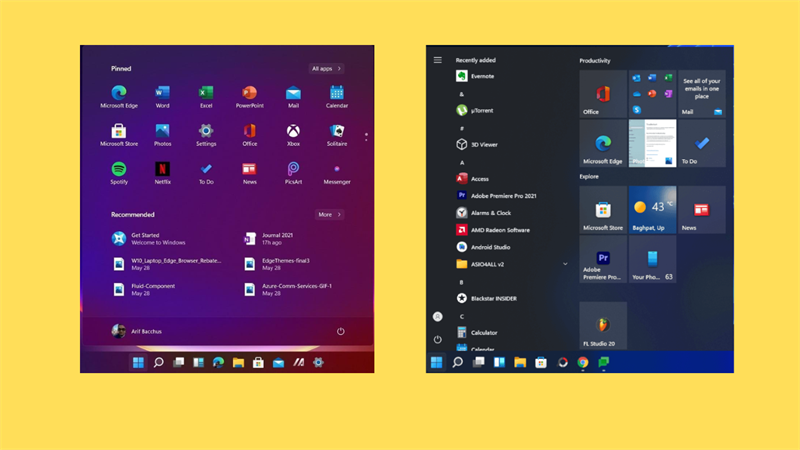Open Search on the Windows 11 taskbar
Image resolution: width=800 pixels, height=450 pixels.
coord(159,362)
